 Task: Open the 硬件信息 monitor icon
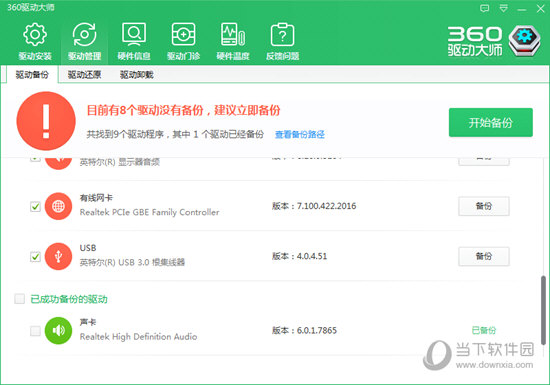pos(134,34)
